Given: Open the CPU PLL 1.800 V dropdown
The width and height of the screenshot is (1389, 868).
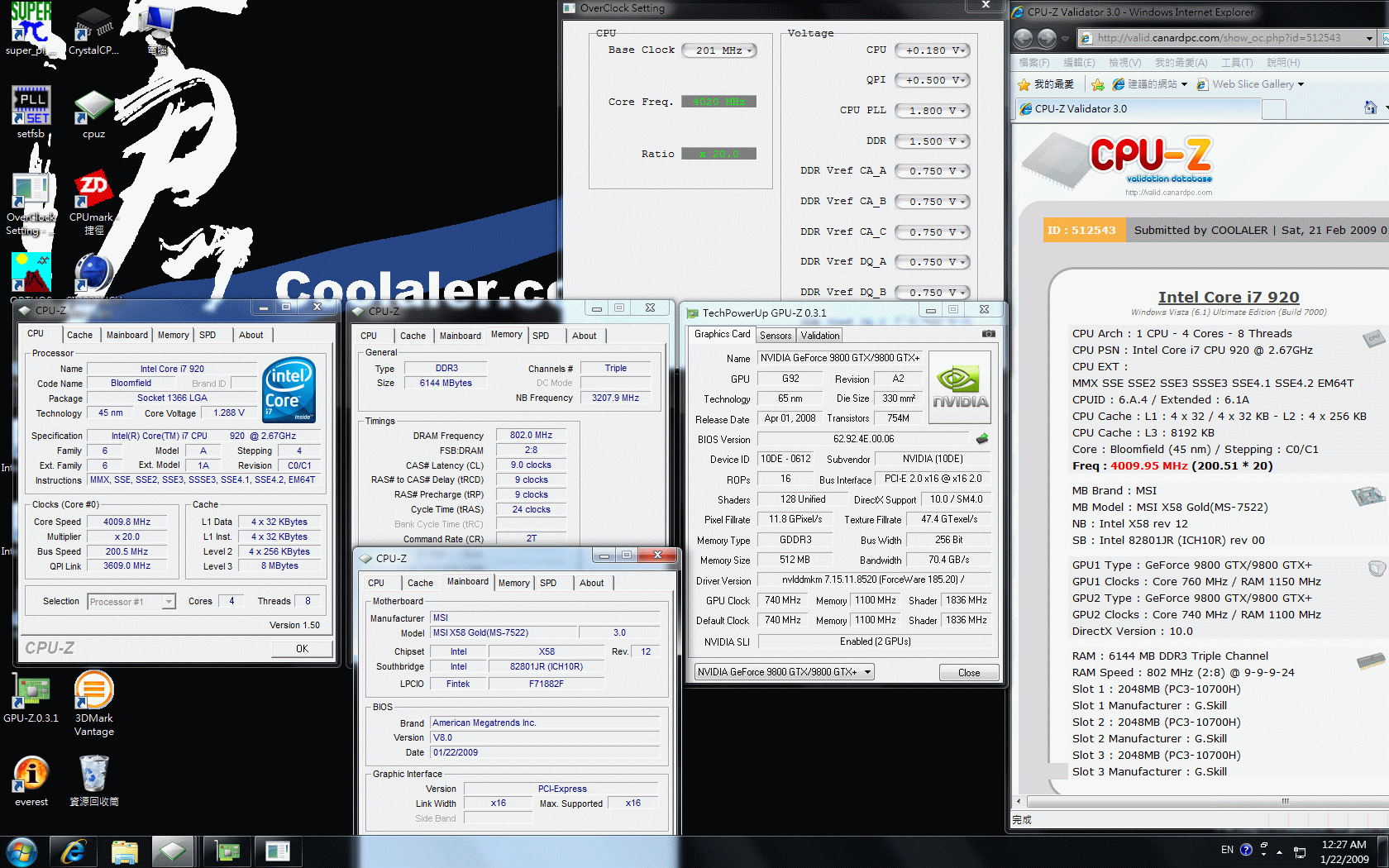Looking at the screenshot, I should [x=932, y=111].
